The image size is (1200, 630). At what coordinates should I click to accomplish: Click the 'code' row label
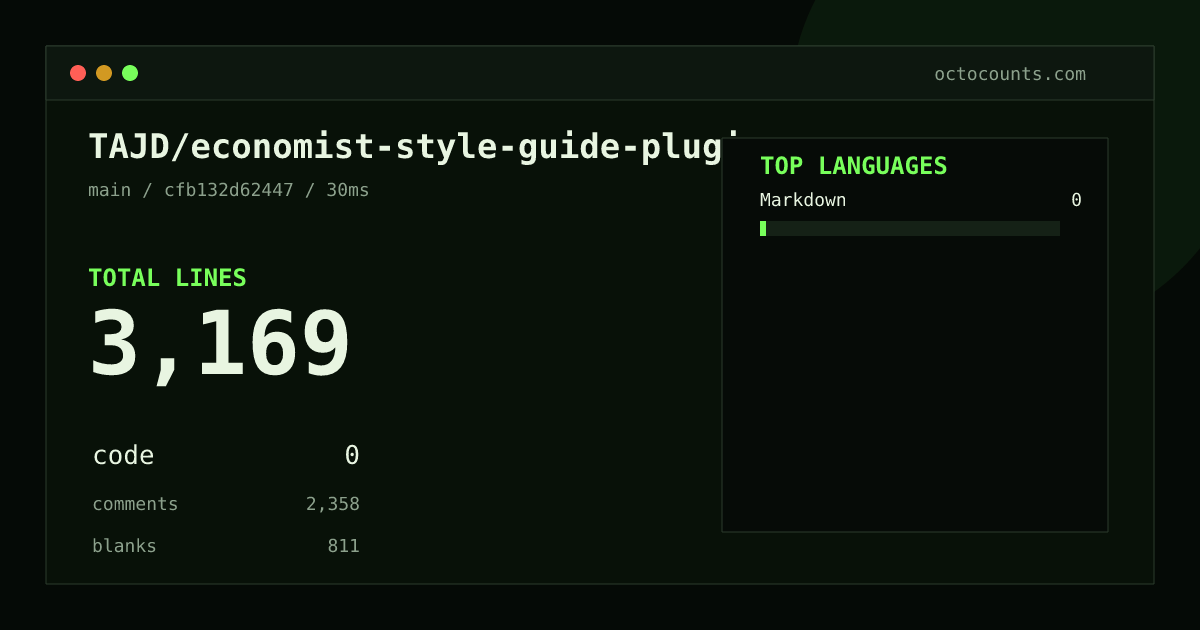pyautogui.click(x=123, y=455)
